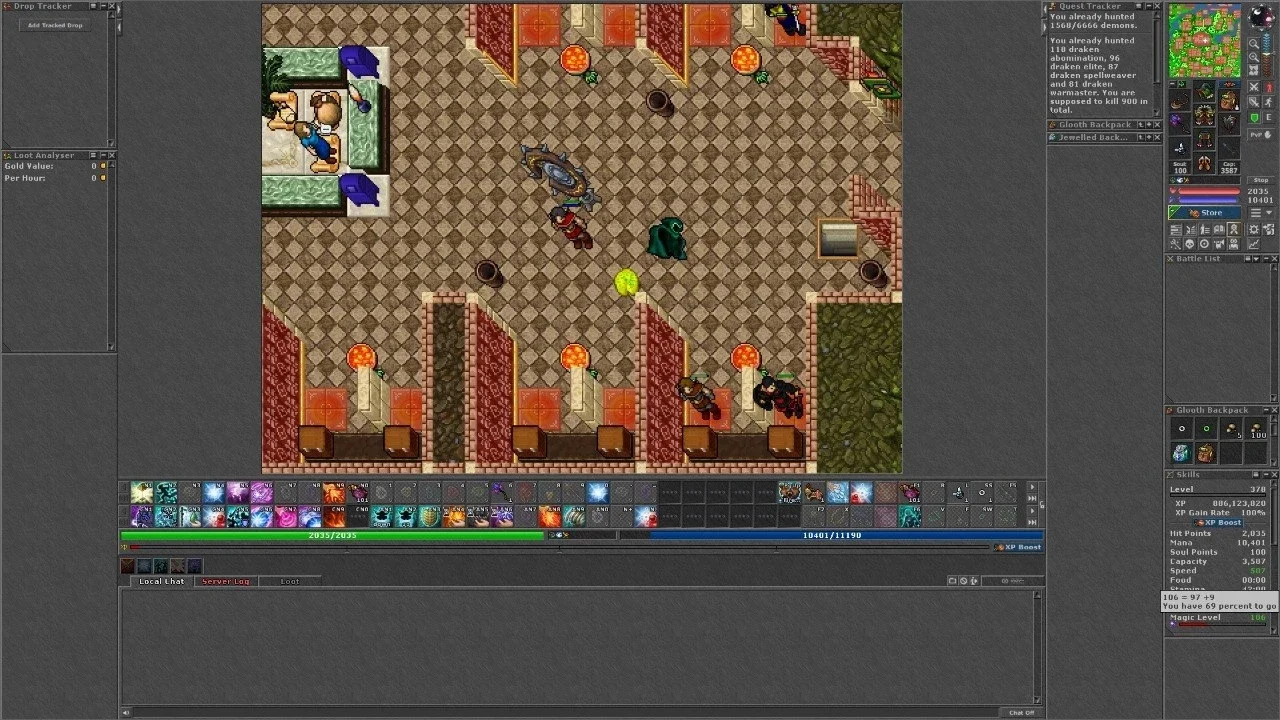Click the legs slot in the equipment panel
1280x720 pixels.
pyautogui.click(x=1204, y=140)
